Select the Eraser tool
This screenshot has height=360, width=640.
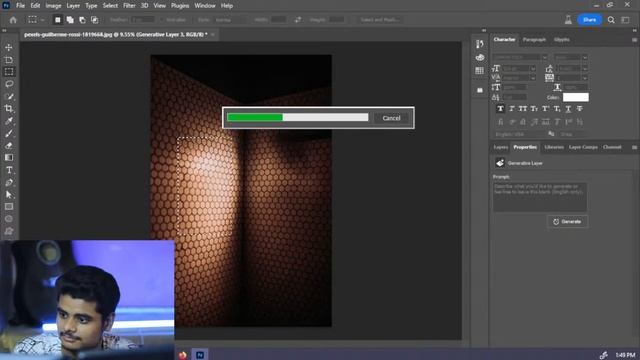point(9,145)
